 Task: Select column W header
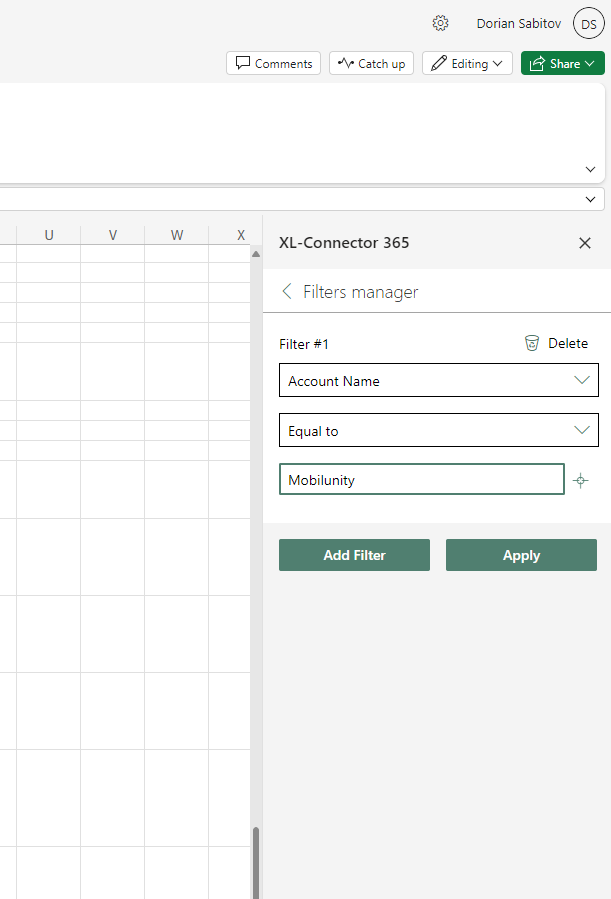click(x=177, y=235)
